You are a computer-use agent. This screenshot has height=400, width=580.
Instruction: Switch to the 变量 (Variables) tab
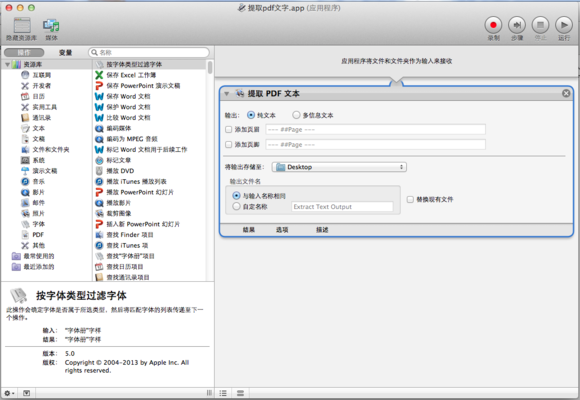pos(65,53)
